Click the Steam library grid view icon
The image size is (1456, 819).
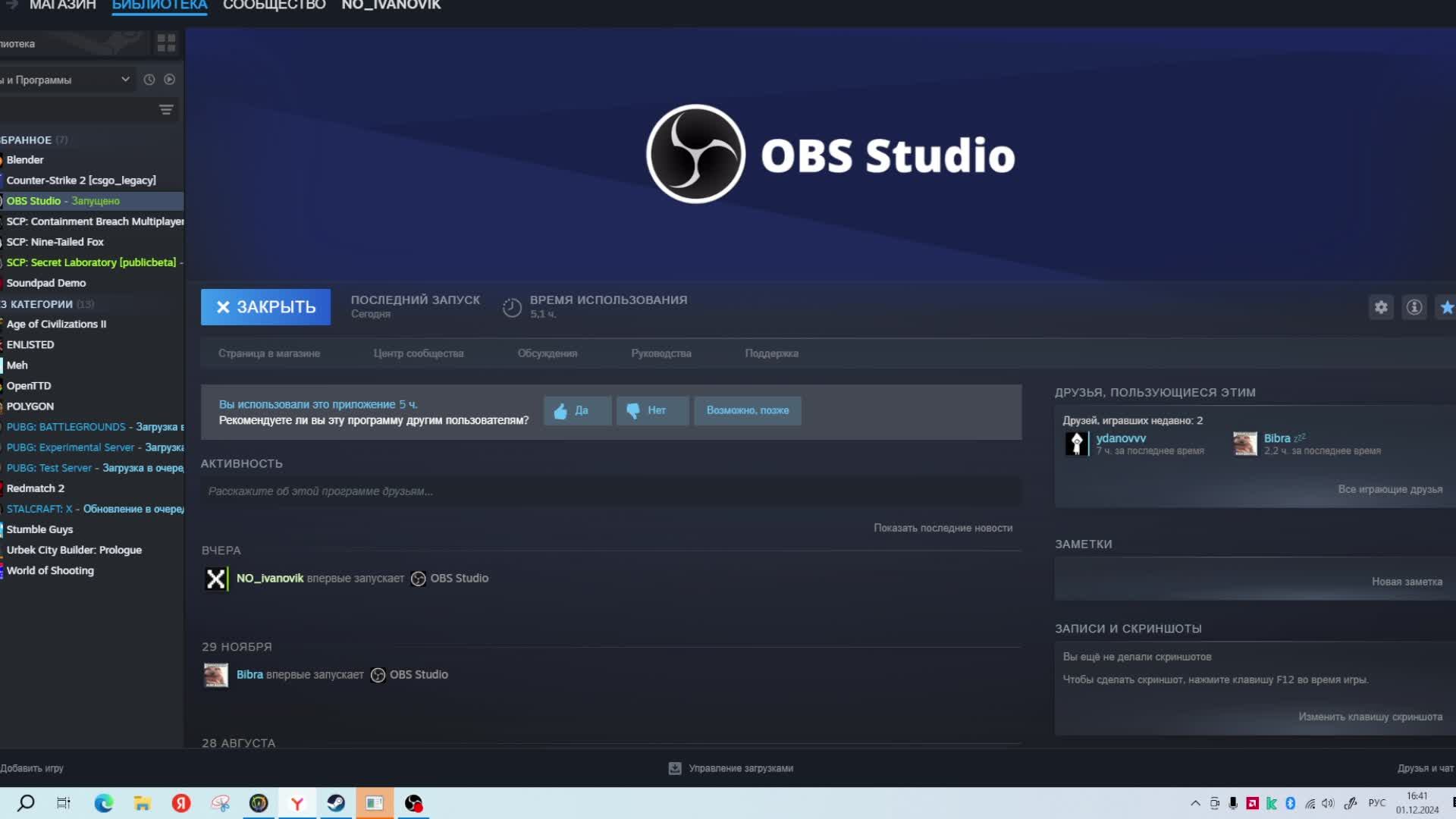166,43
